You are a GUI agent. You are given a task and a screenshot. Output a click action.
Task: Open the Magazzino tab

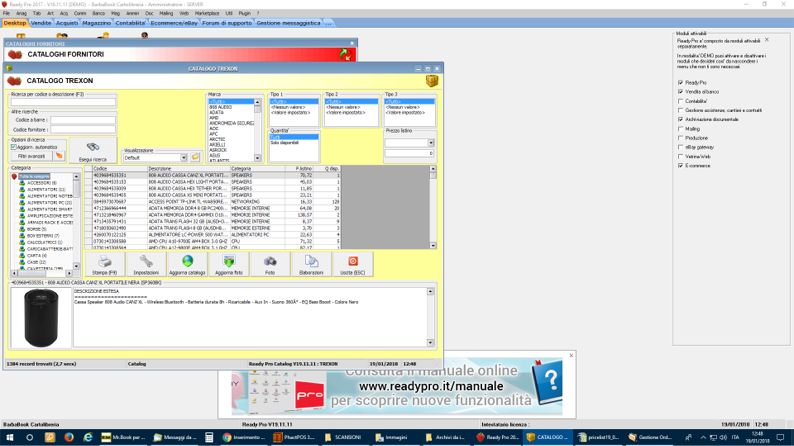tap(96, 23)
